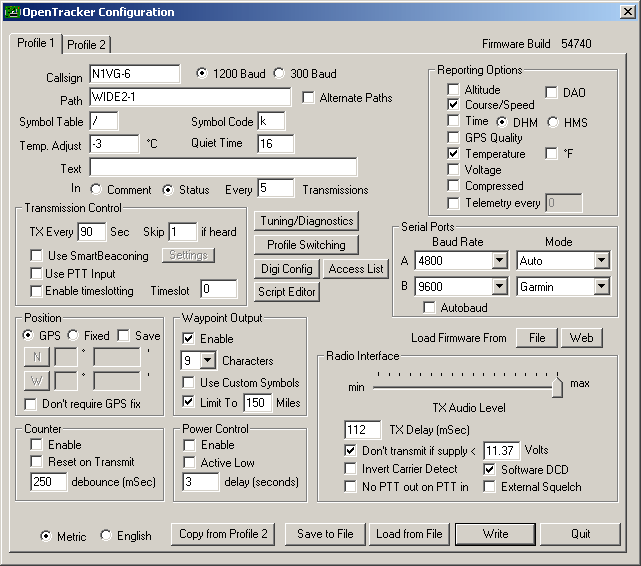Viewport: 641px width, 566px height.
Task: Focus the Quiet Time field
Action: pyautogui.click(x=276, y=144)
